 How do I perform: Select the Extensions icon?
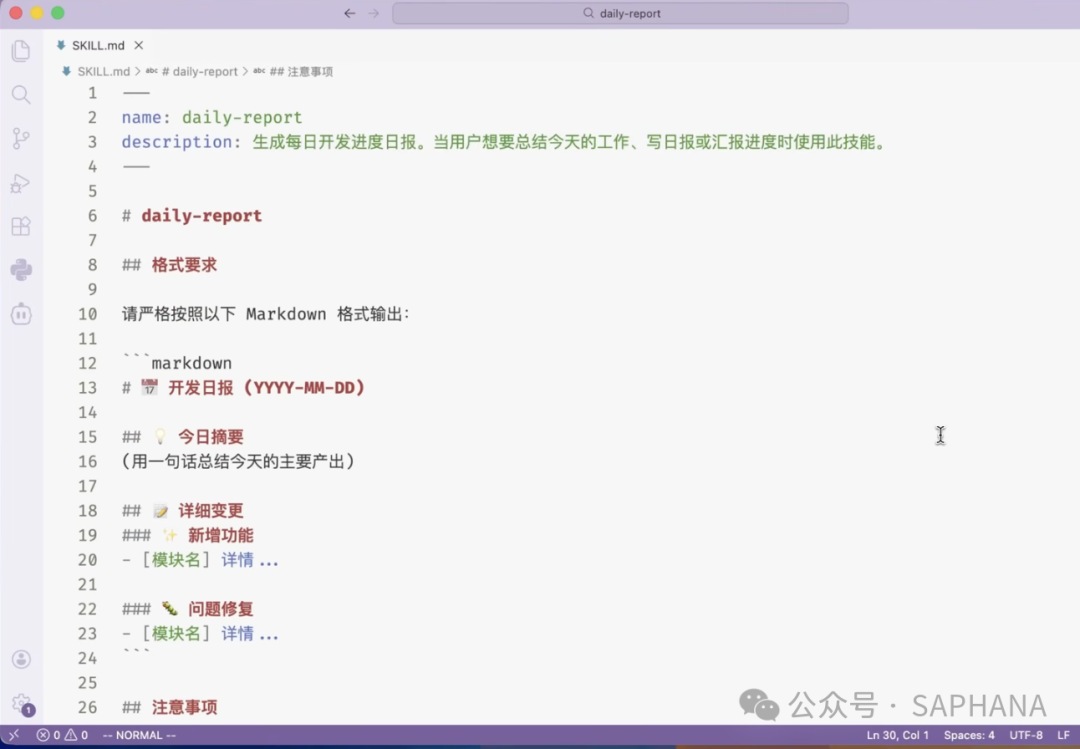click(x=22, y=226)
